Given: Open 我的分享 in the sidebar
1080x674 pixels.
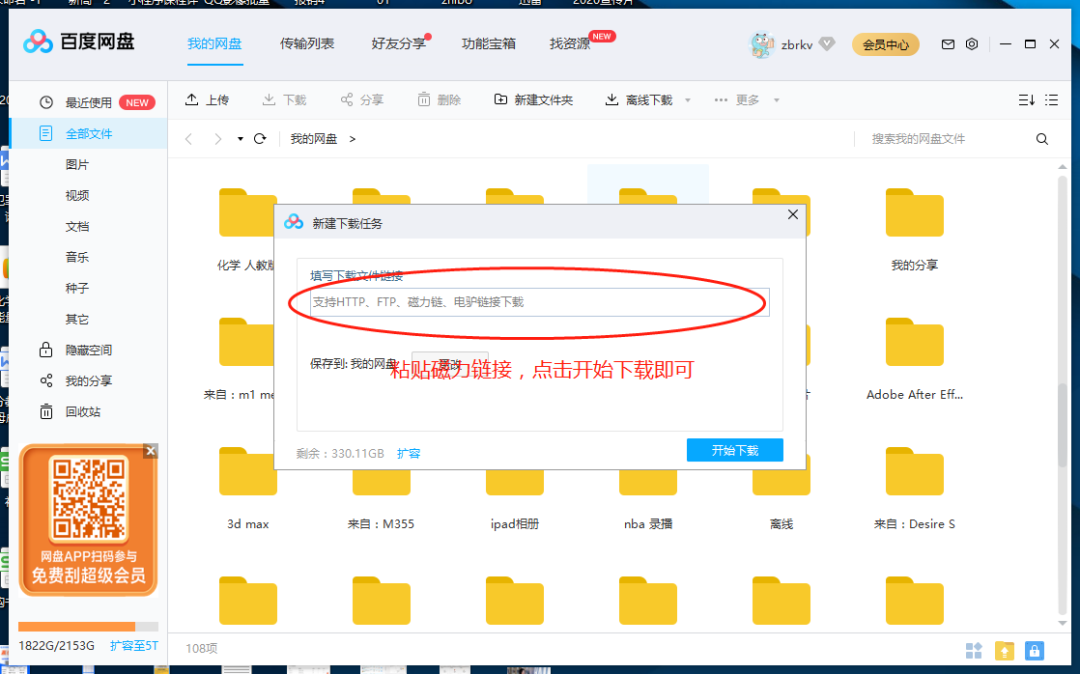Looking at the screenshot, I should 76,381.
